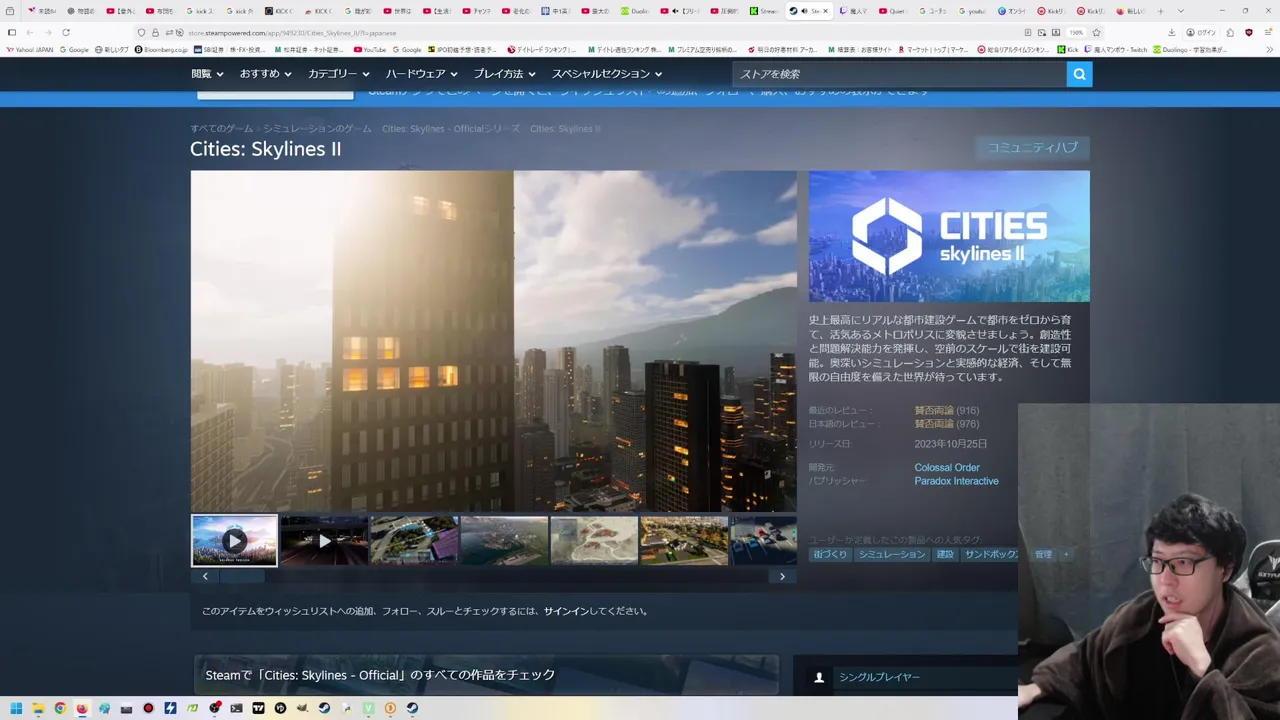The height and width of the screenshot is (720, 1280).
Task: Click the store search magnifier button
Action: (x=1079, y=74)
